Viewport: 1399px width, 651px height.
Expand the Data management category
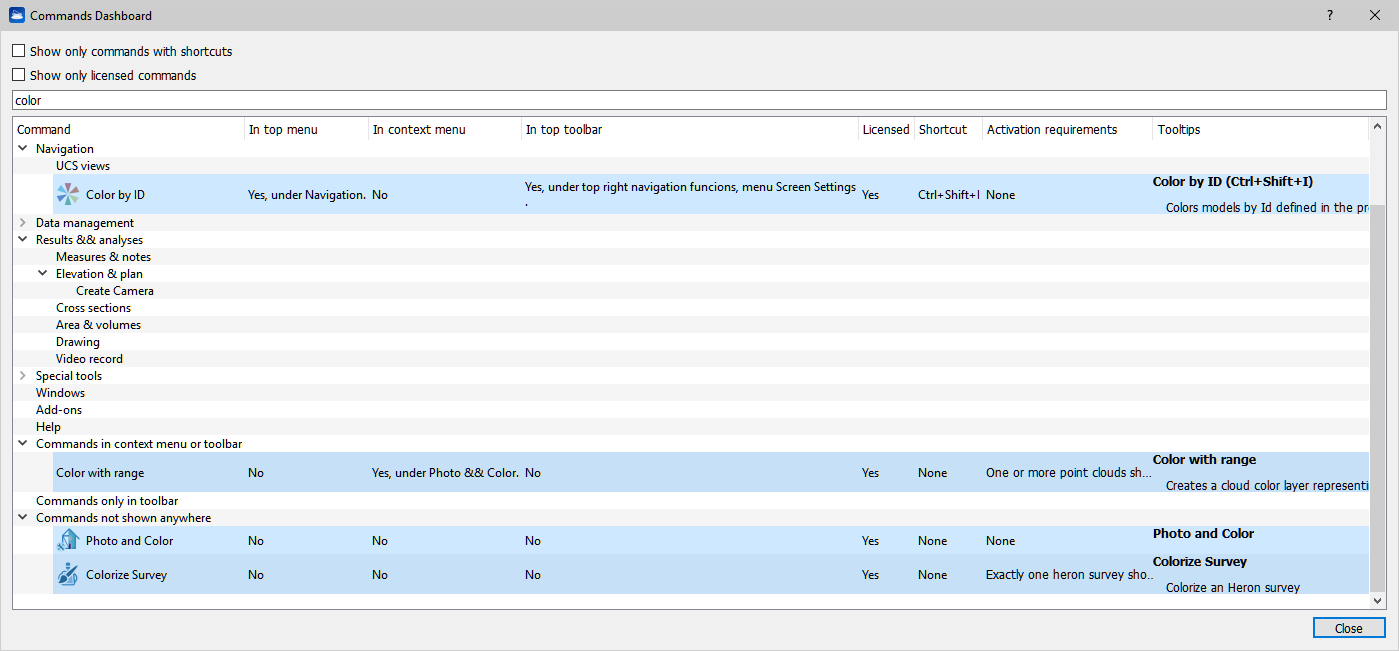click(x=23, y=223)
